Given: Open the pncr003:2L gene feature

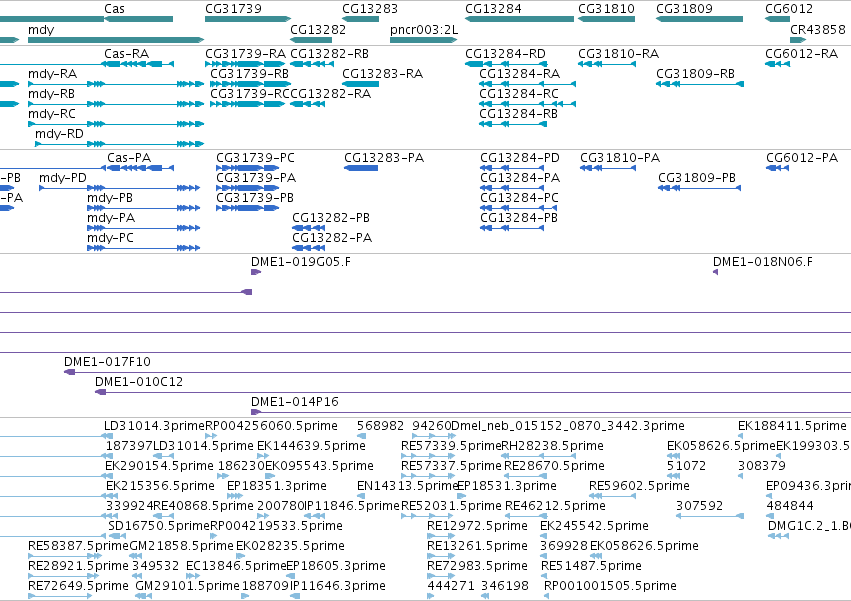Looking at the screenshot, I should coord(423,40).
